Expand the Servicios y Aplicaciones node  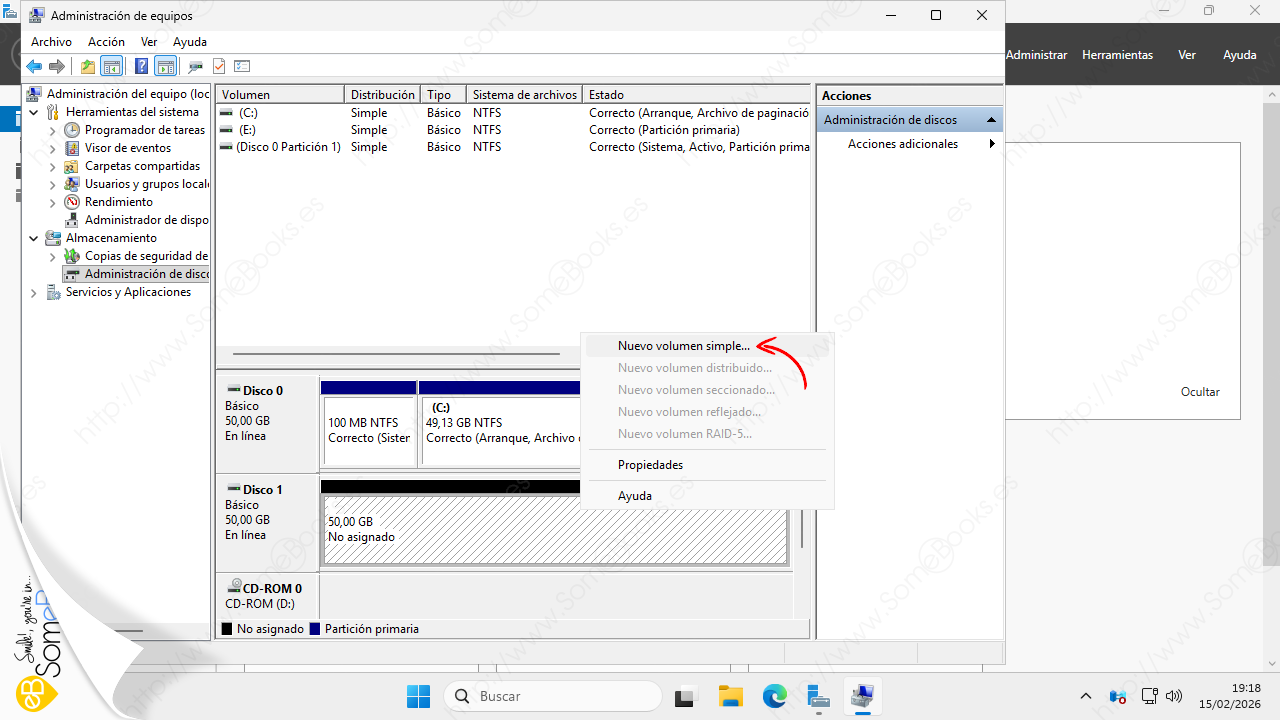(x=35, y=293)
